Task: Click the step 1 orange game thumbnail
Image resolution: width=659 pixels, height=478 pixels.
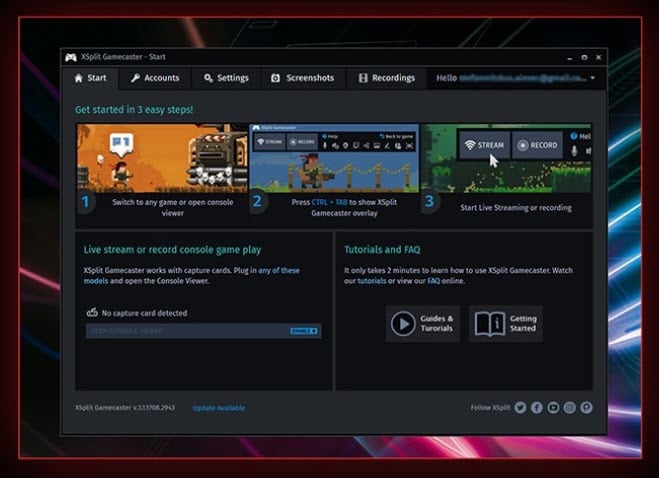Action: (x=162, y=158)
